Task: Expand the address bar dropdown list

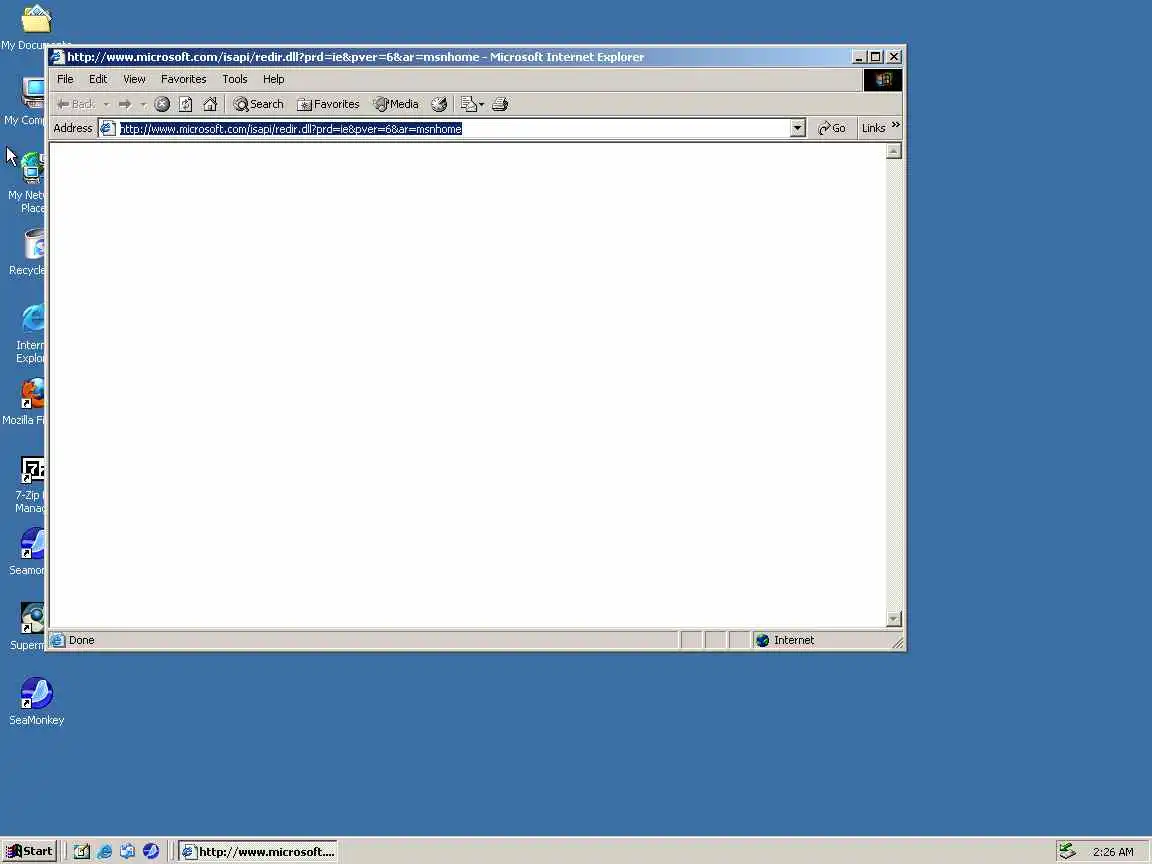Action: (798, 129)
